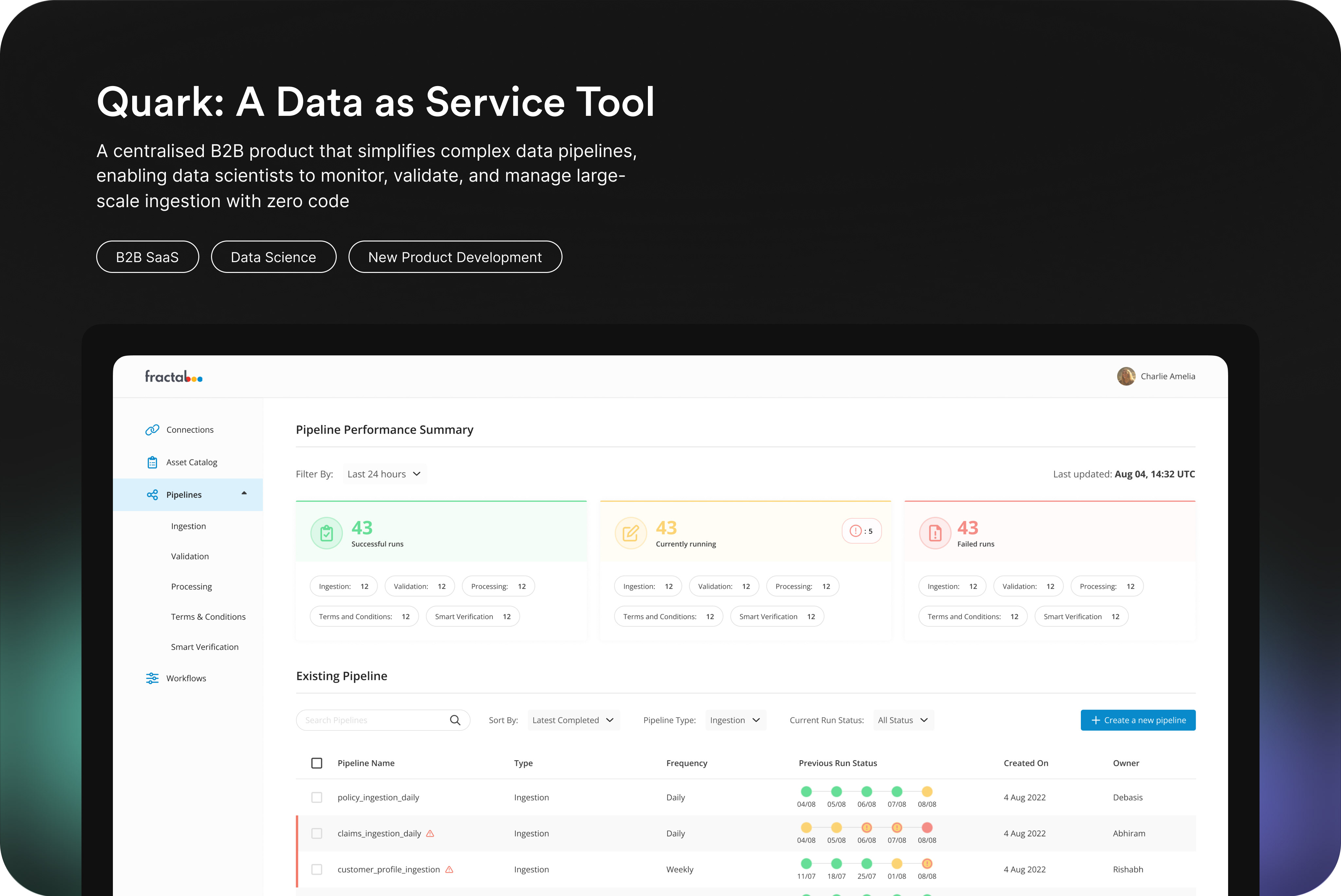Click the Successful runs clipboard-check icon

326,533
